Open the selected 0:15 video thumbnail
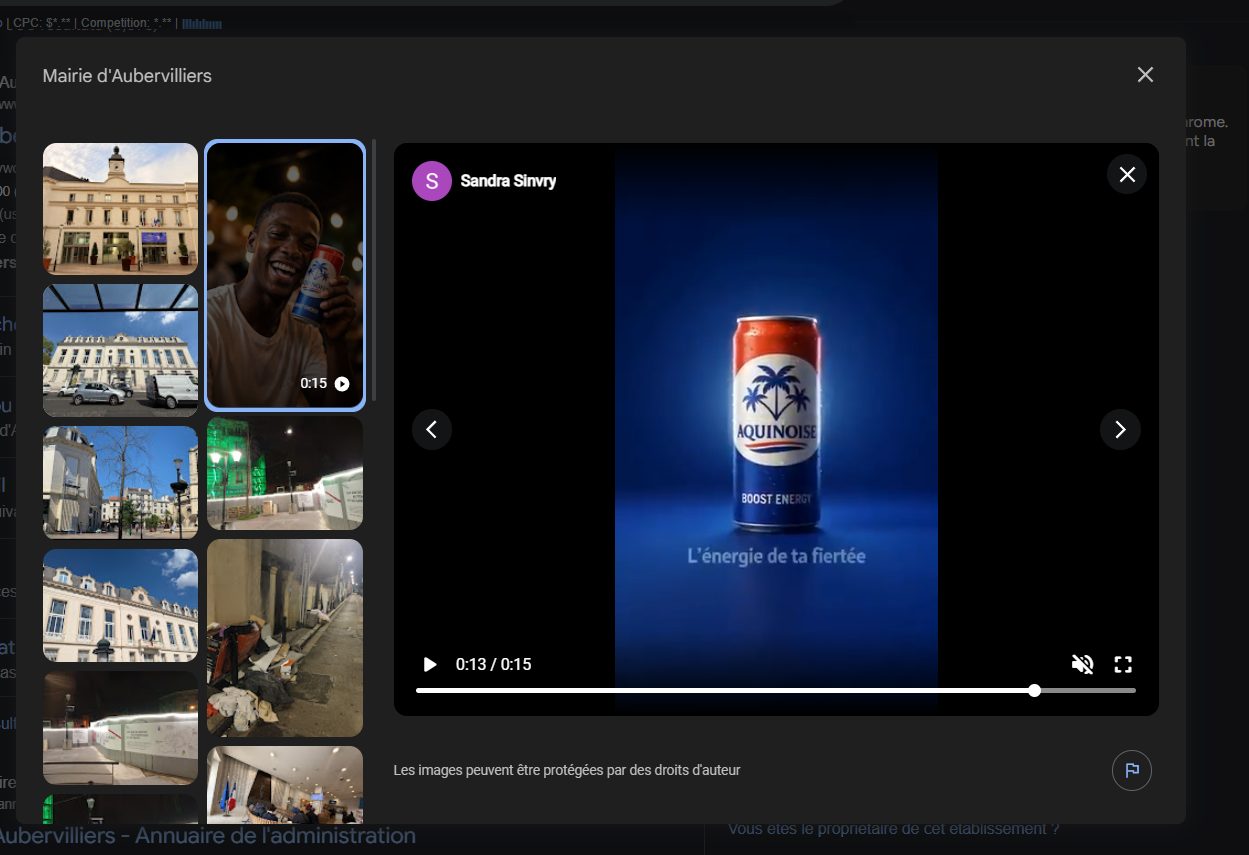The height and width of the screenshot is (855, 1249). tap(285, 275)
